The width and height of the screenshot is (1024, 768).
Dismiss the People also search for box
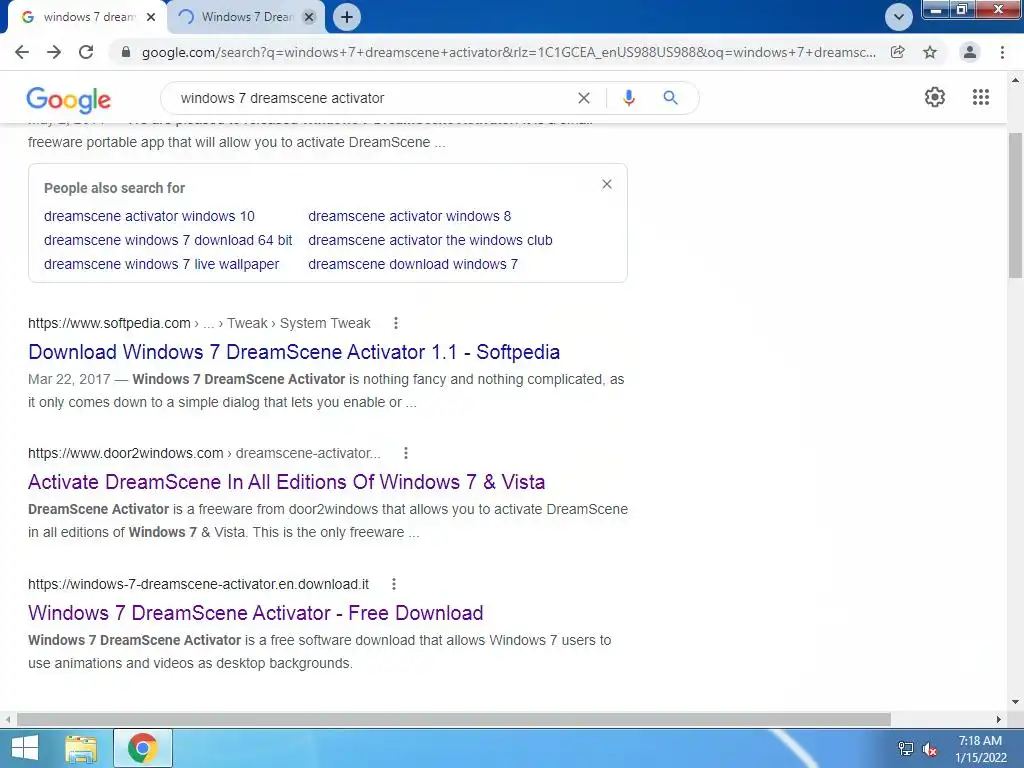(x=607, y=184)
